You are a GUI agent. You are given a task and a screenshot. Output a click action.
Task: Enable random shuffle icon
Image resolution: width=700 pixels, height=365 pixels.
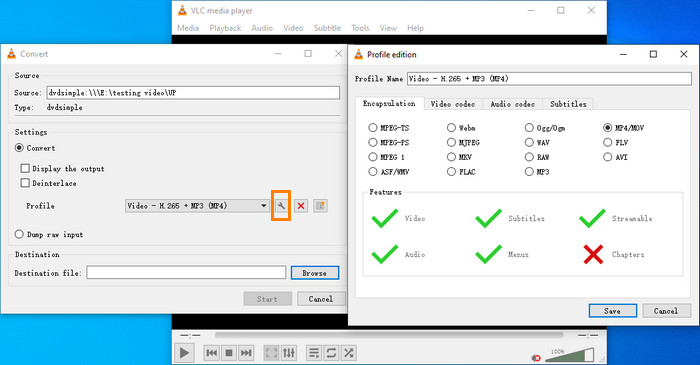tap(349, 353)
